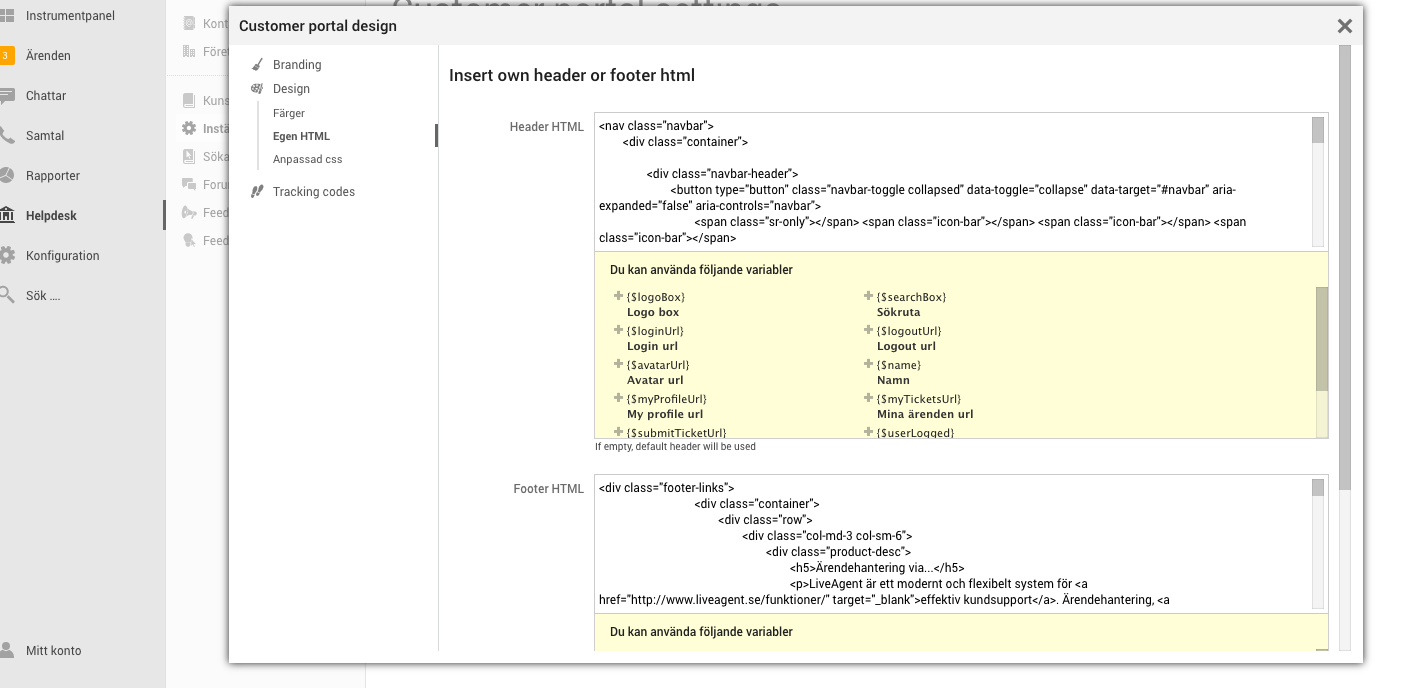Select Färger under Design
The height and width of the screenshot is (688, 1401).
coord(289,113)
